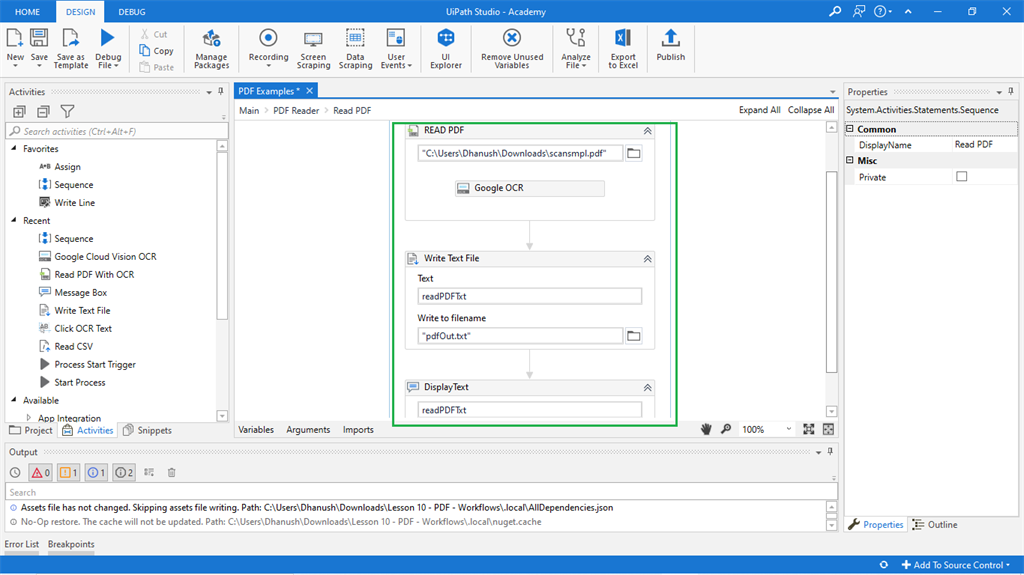The height and width of the screenshot is (575, 1024).
Task: Toggle trace messages filter showing 2
Action: tap(124, 472)
